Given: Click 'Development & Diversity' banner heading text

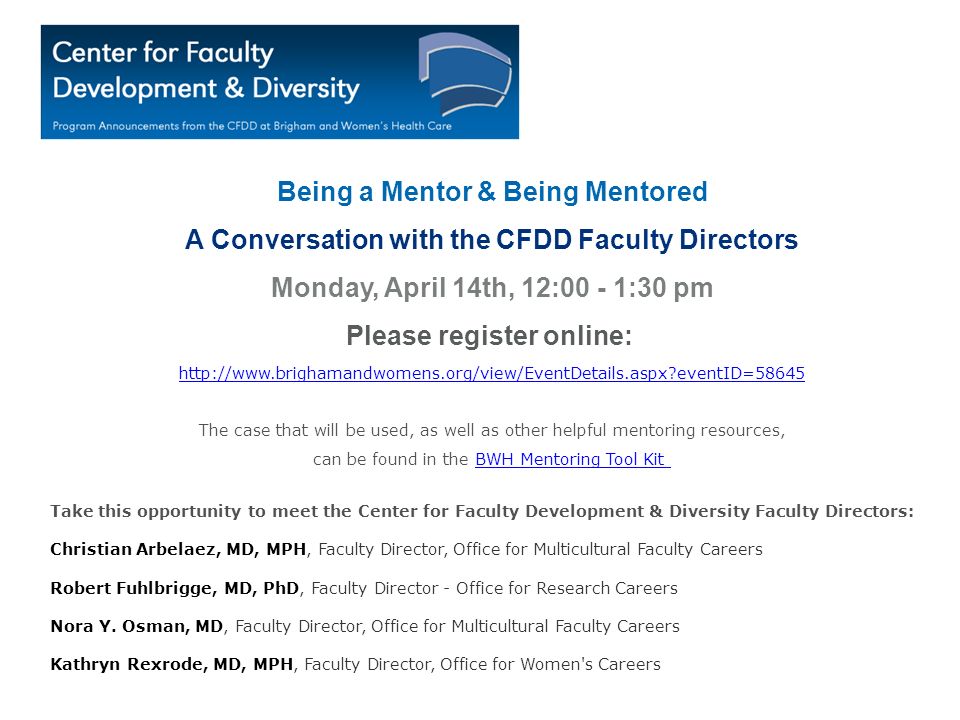Looking at the screenshot, I should (x=206, y=89).
